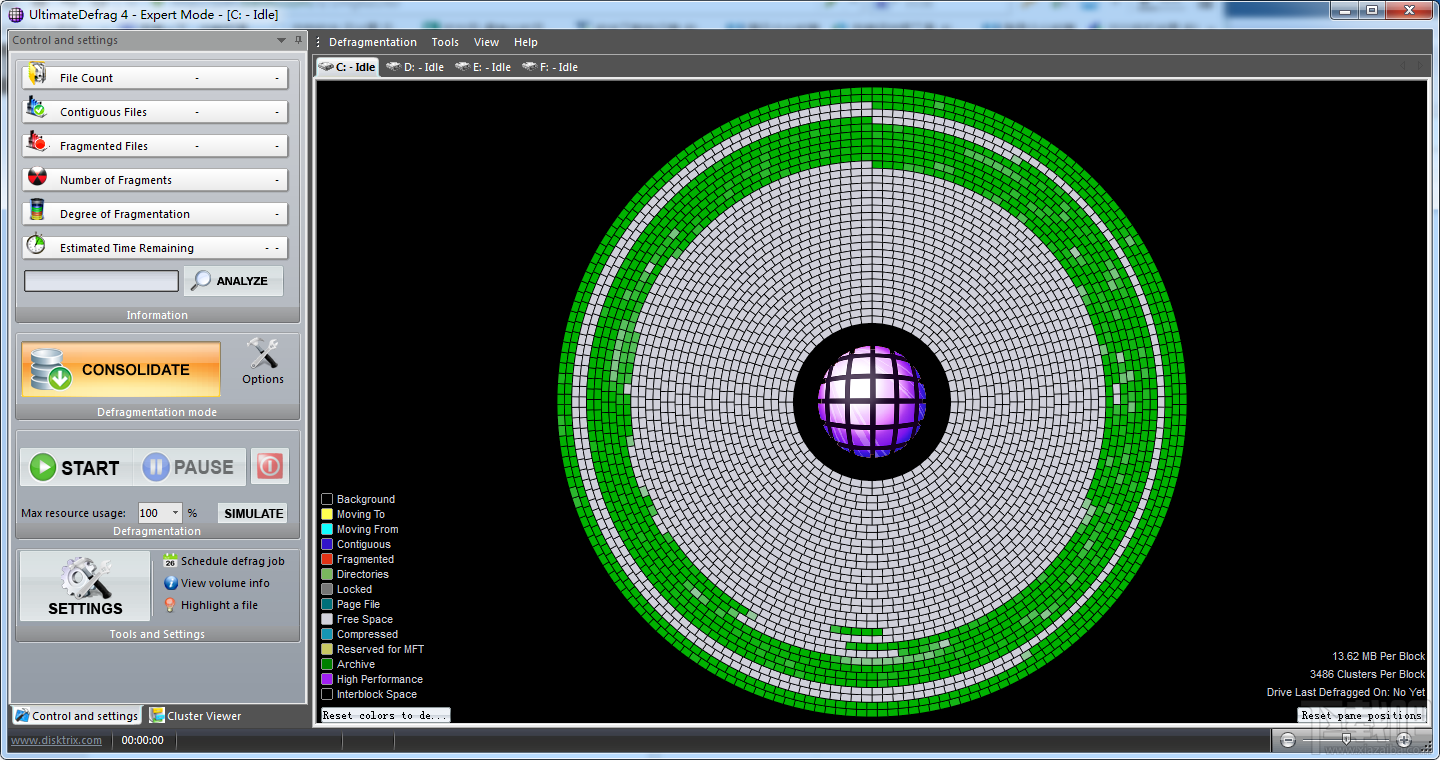
Task: Expand Control and settings panel menu arrow
Action: pos(281,40)
